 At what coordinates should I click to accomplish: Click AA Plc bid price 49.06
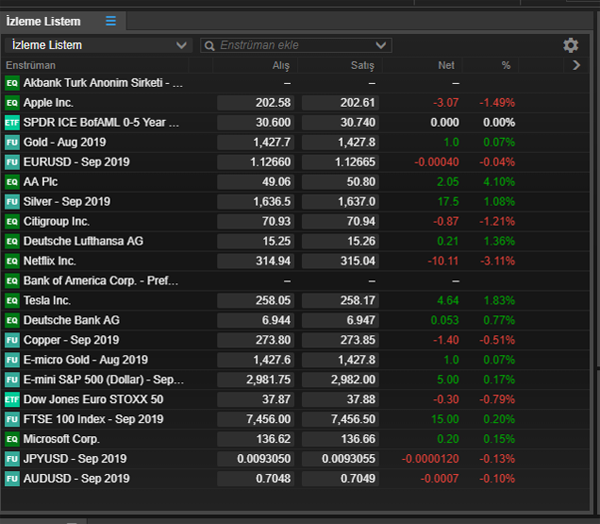point(255,182)
